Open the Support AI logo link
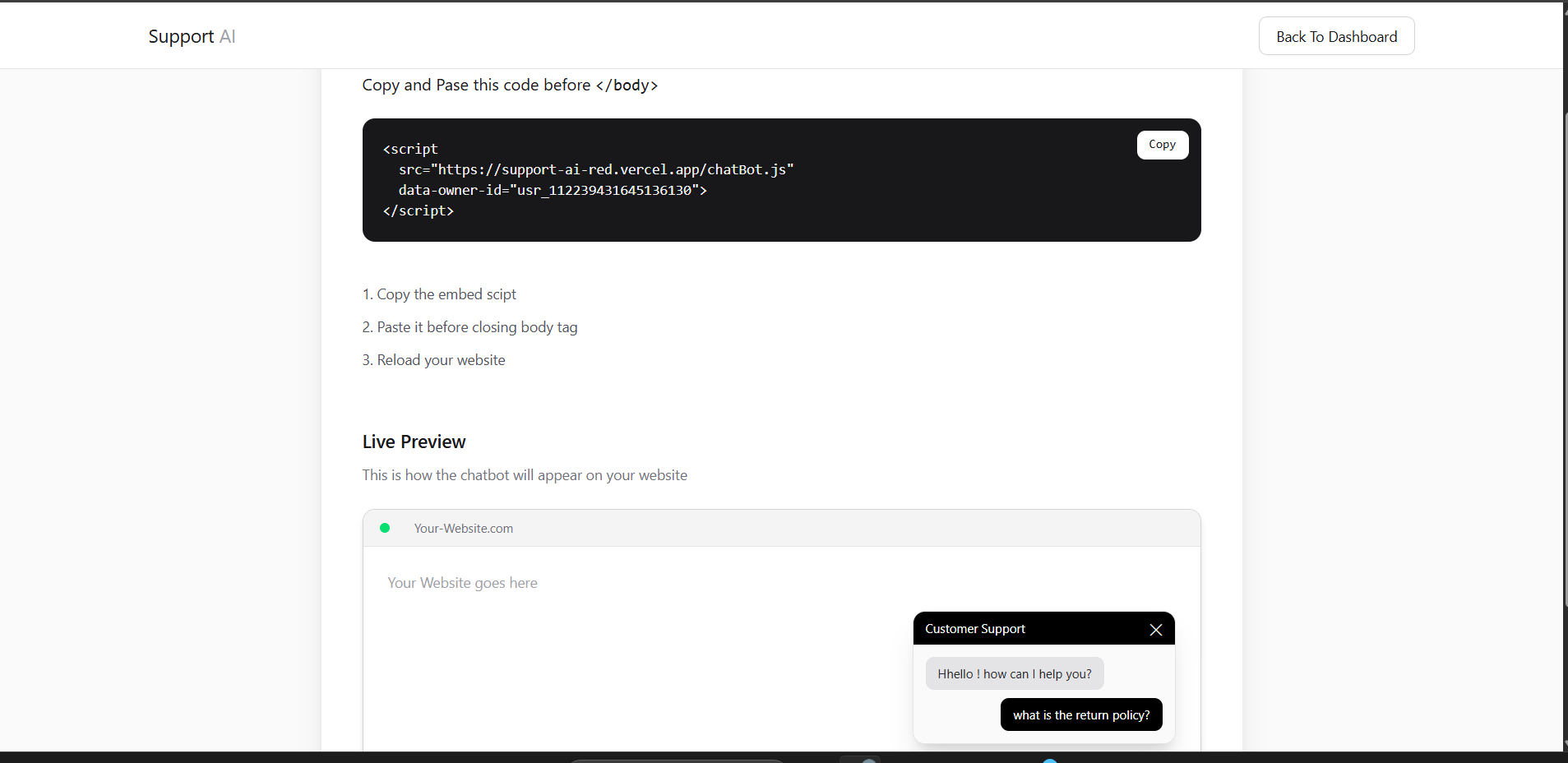The height and width of the screenshot is (763, 1568). pos(192,36)
